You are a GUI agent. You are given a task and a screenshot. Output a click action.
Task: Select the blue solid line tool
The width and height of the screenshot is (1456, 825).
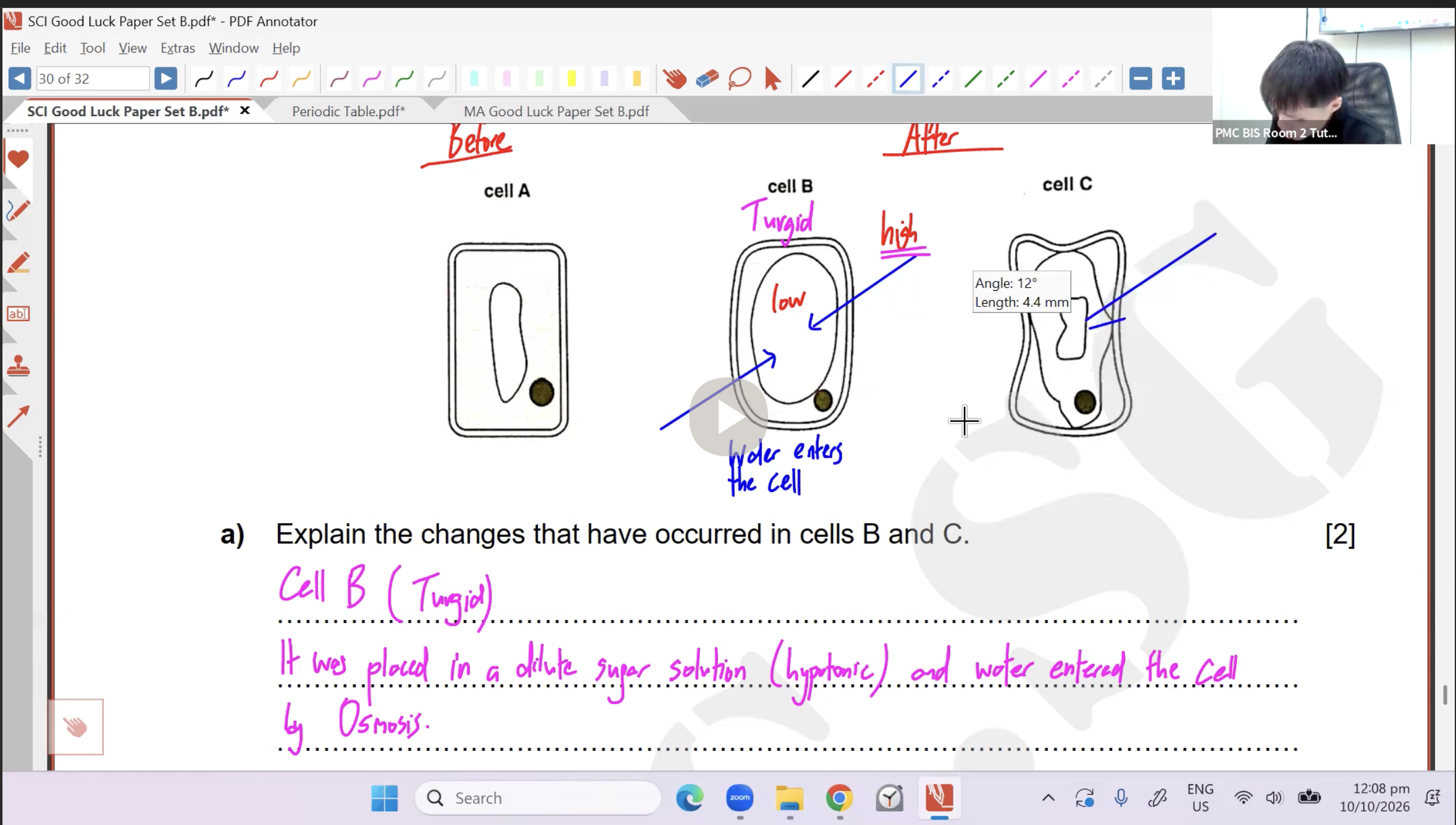coord(908,78)
